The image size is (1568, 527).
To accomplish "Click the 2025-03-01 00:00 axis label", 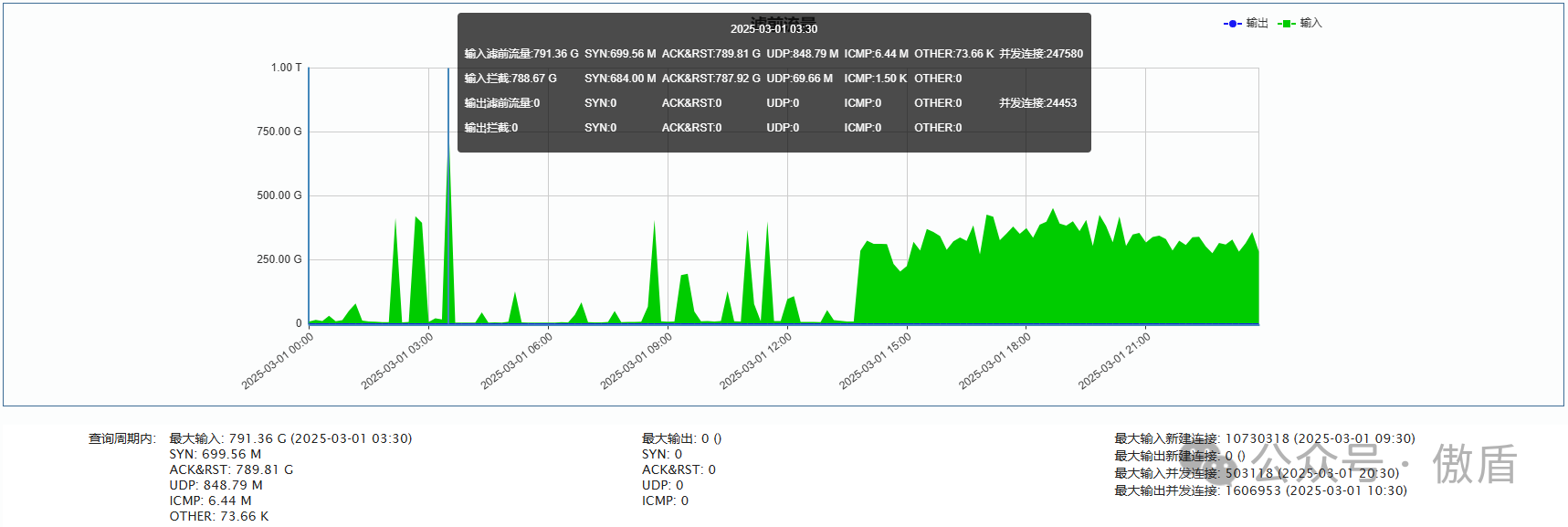I will click(279, 361).
